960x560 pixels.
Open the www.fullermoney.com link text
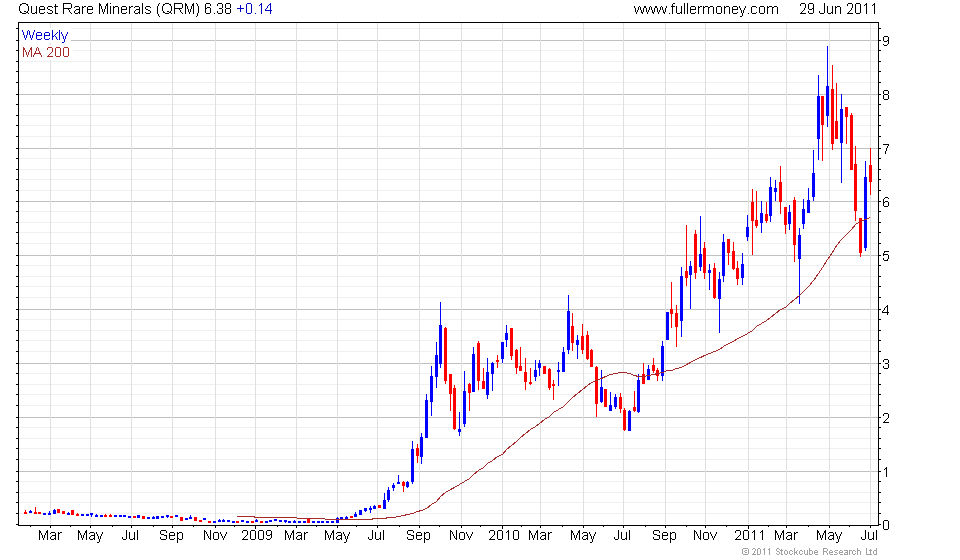[706, 9]
